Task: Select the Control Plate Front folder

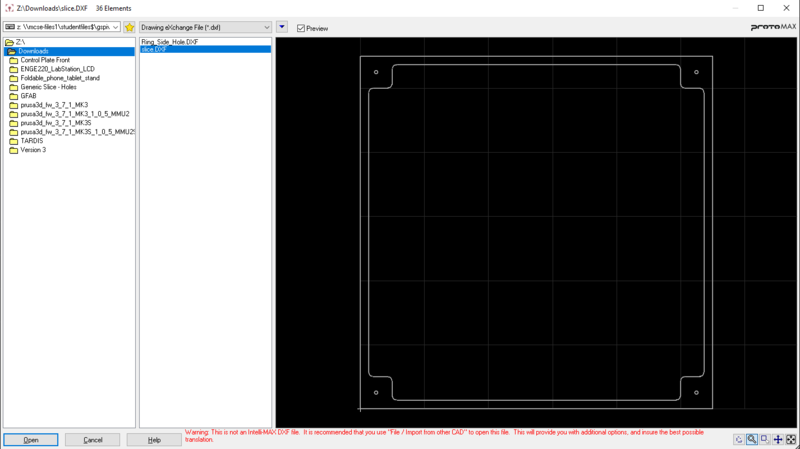Action: coord(45,60)
